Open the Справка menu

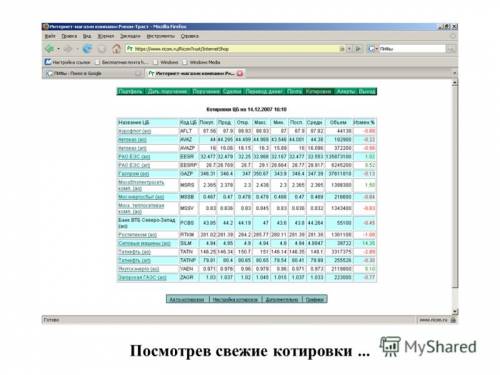pos(190,36)
